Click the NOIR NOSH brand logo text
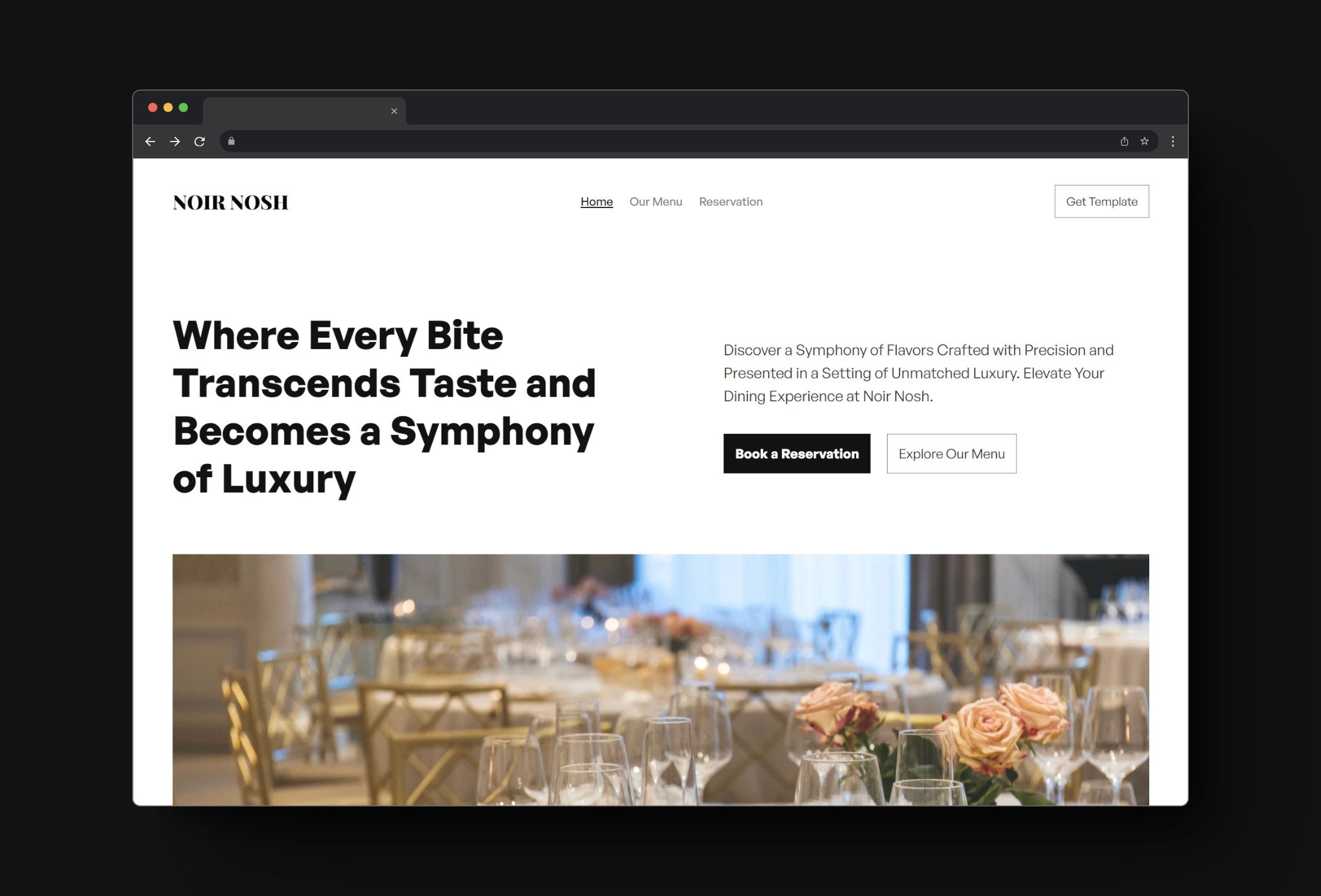 [230, 201]
